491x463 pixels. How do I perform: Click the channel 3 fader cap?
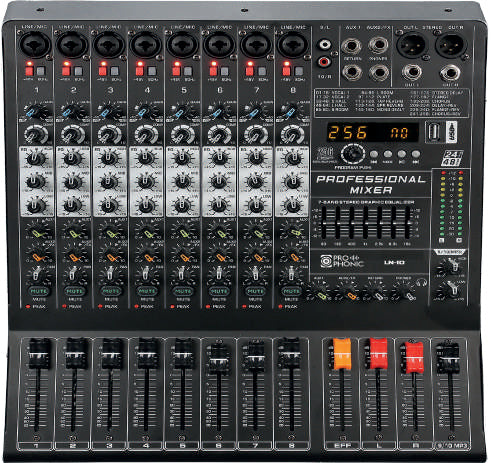click(x=112, y=354)
